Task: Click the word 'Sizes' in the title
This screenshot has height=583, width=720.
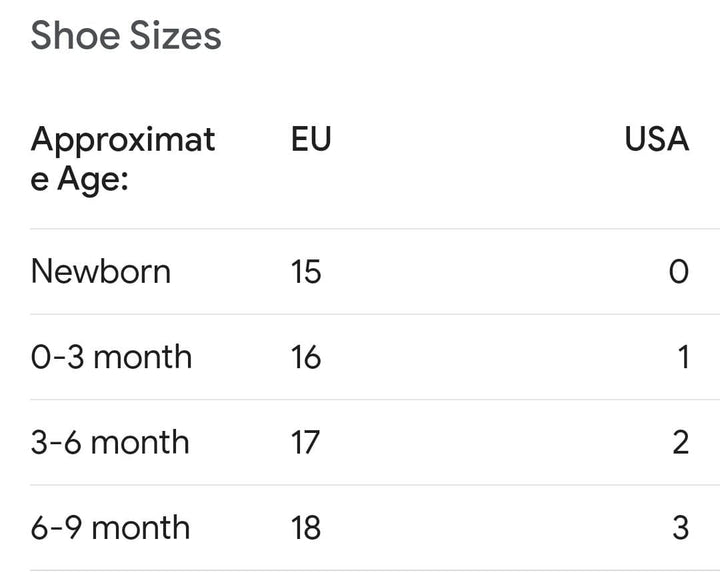Action: click(x=174, y=36)
